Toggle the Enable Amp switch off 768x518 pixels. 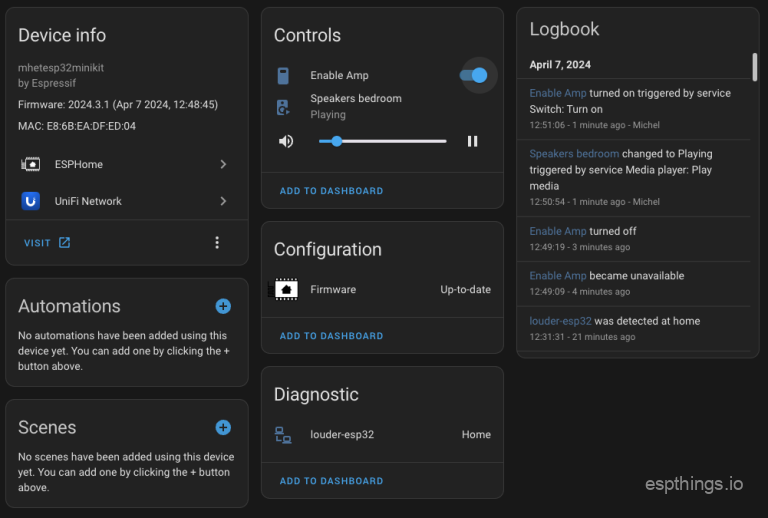click(x=474, y=76)
